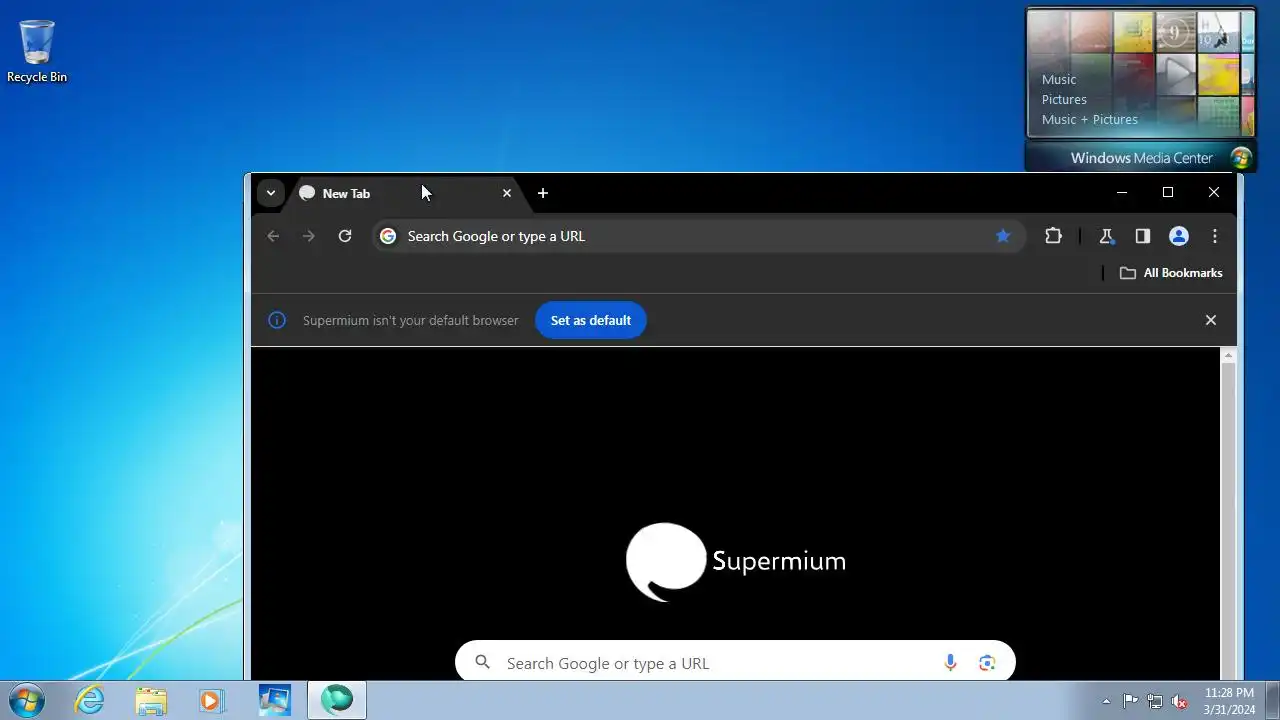Open the Windows Start menu
The width and height of the screenshot is (1280, 720).
[25, 700]
